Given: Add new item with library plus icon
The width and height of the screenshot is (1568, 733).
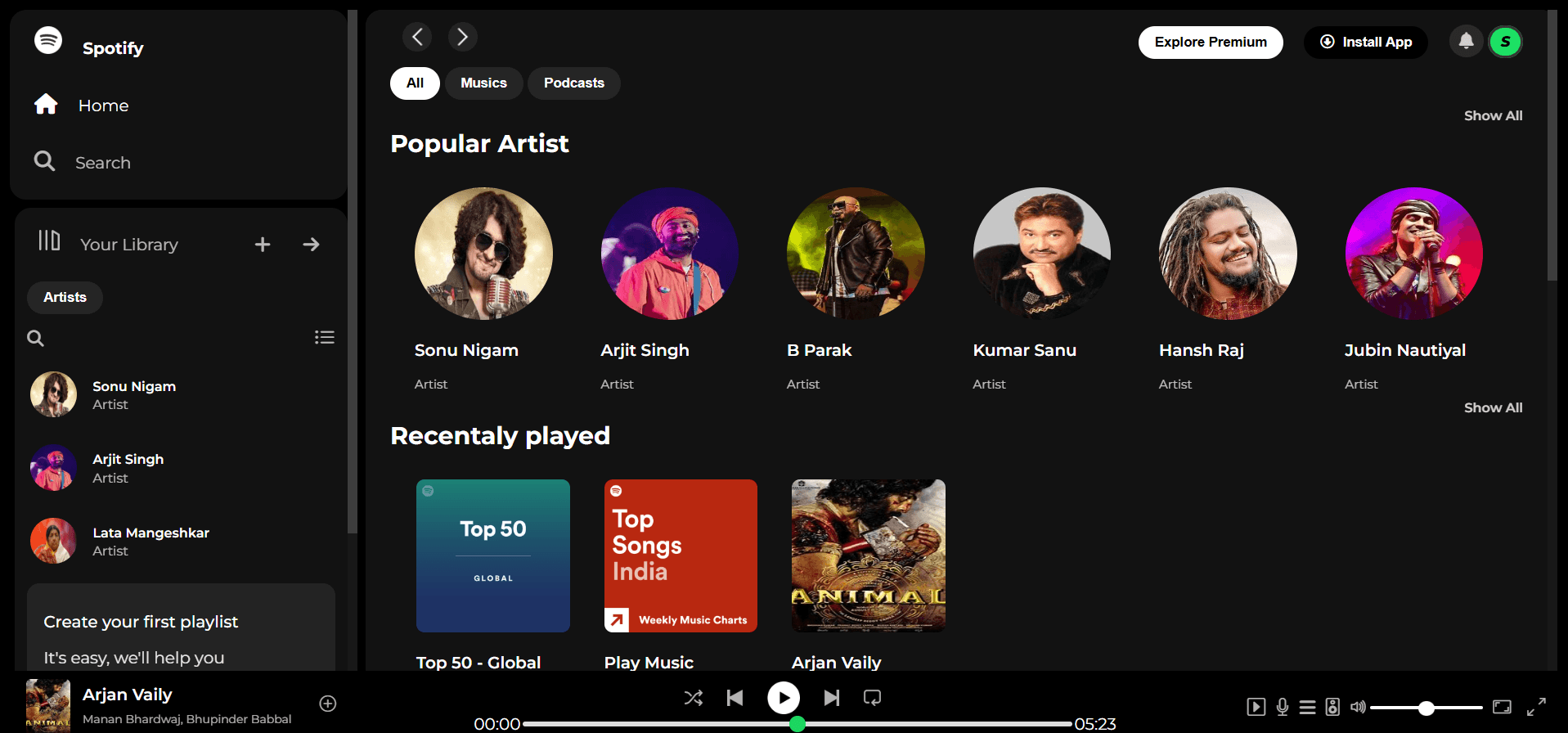Looking at the screenshot, I should (263, 245).
